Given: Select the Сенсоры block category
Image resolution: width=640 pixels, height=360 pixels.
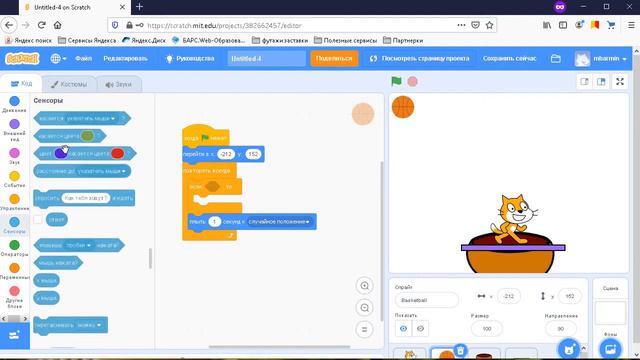Looking at the screenshot, I should 14,225.
